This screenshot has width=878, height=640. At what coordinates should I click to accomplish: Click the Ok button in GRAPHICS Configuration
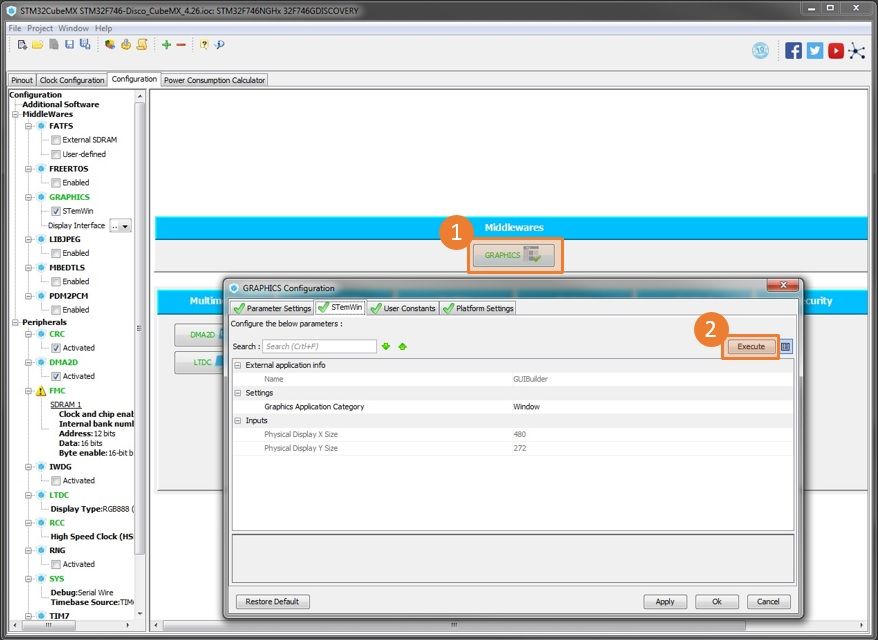pyautogui.click(x=717, y=601)
